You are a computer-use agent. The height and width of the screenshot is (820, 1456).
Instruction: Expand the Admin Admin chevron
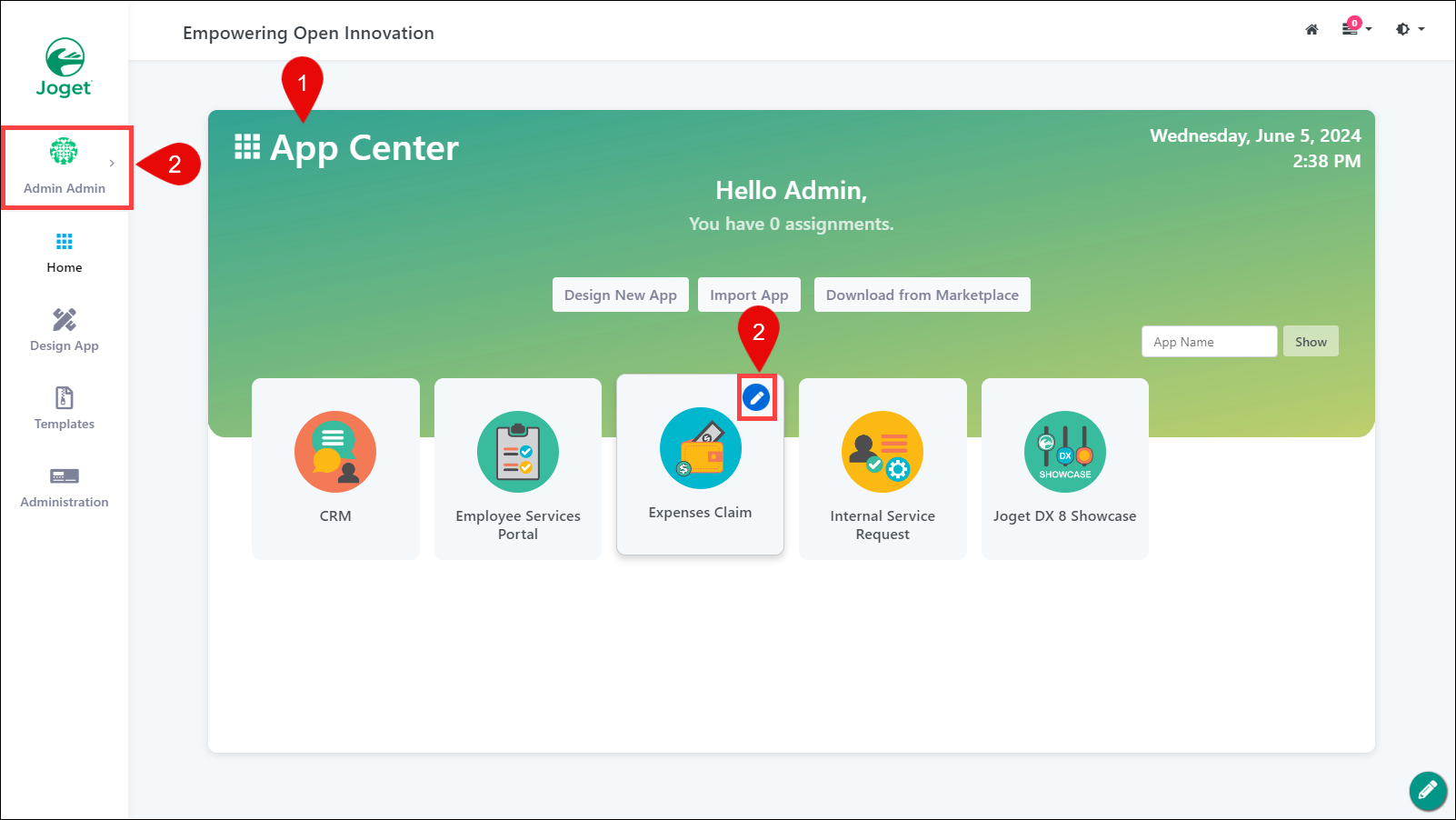click(112, 164)
